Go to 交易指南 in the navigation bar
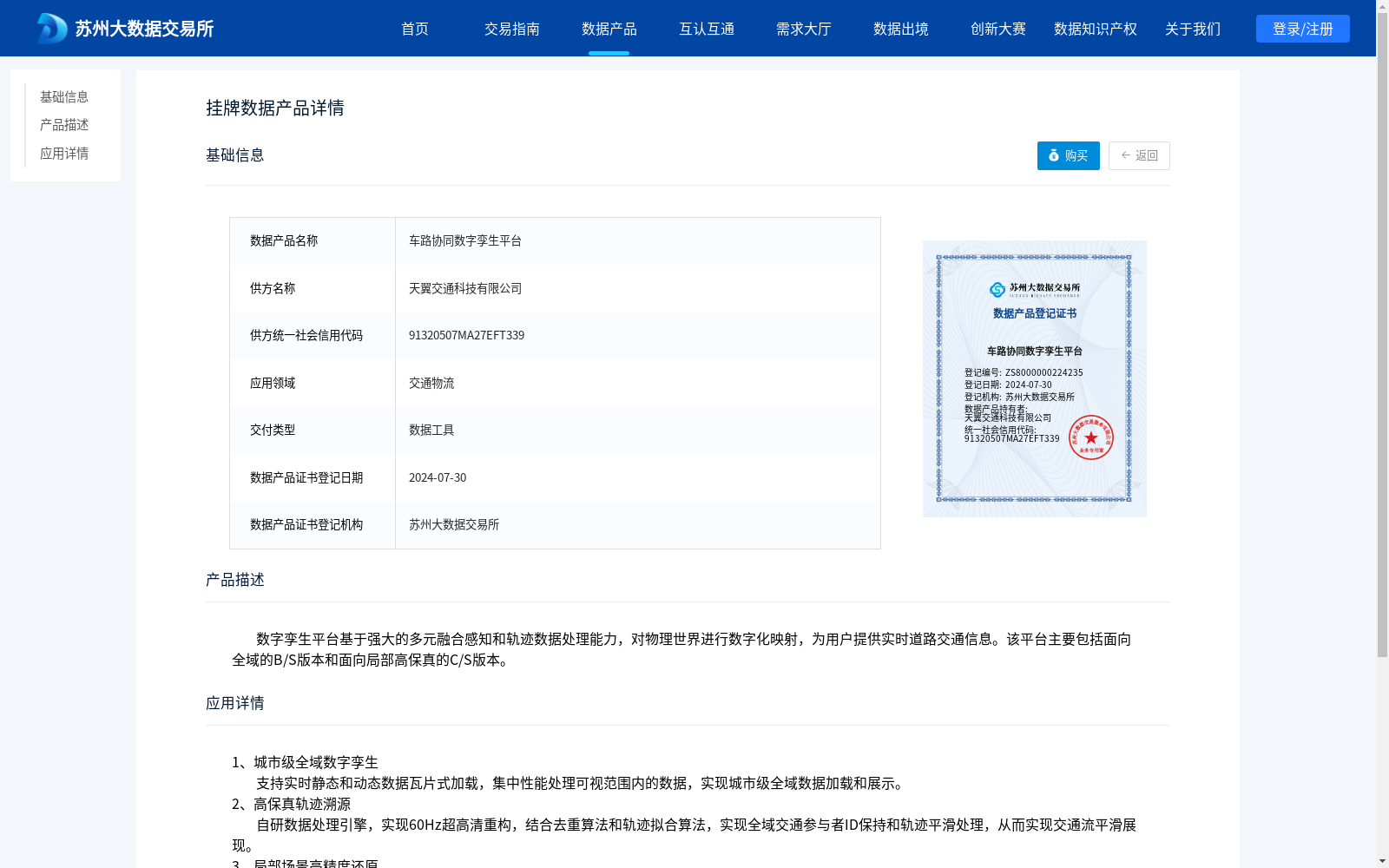Screen dimensions: 1389x868 coord(512,29)
